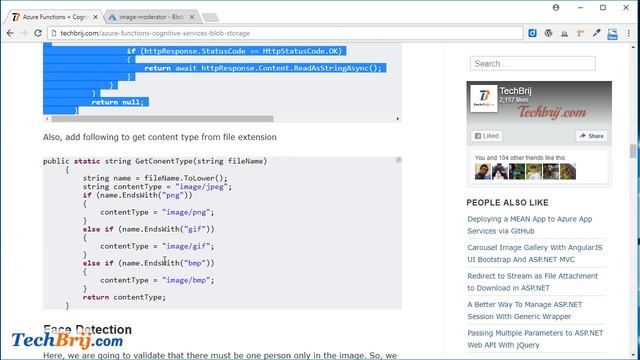Go back using the browser back arrow
Image resolution: width=640 pixels, height=360 pixels.
(x=10, y=33)
